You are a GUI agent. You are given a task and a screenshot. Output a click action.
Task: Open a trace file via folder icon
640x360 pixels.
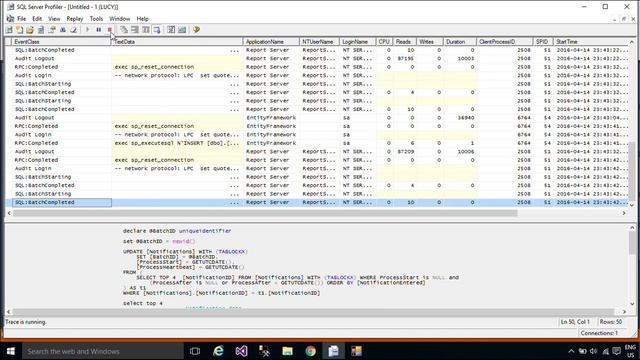[x=30, y=30]
